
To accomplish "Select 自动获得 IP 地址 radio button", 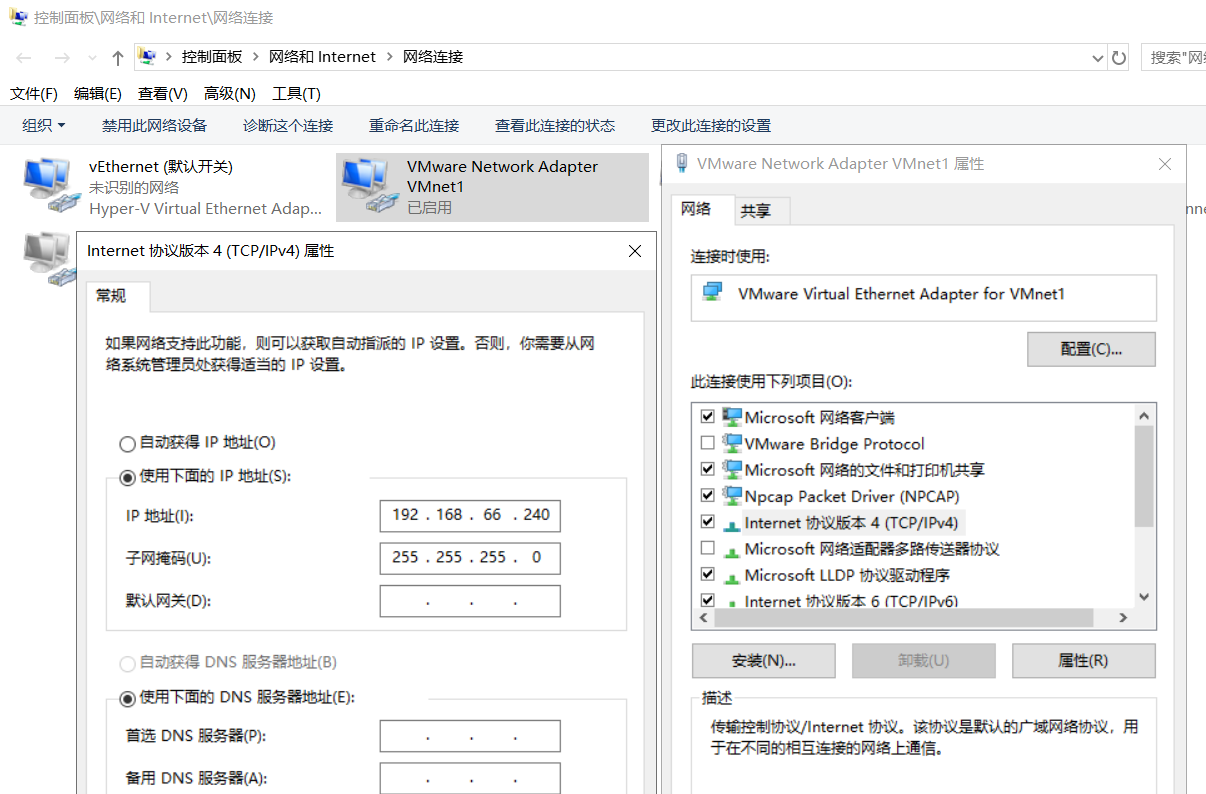I will click(x=127, y=443).
